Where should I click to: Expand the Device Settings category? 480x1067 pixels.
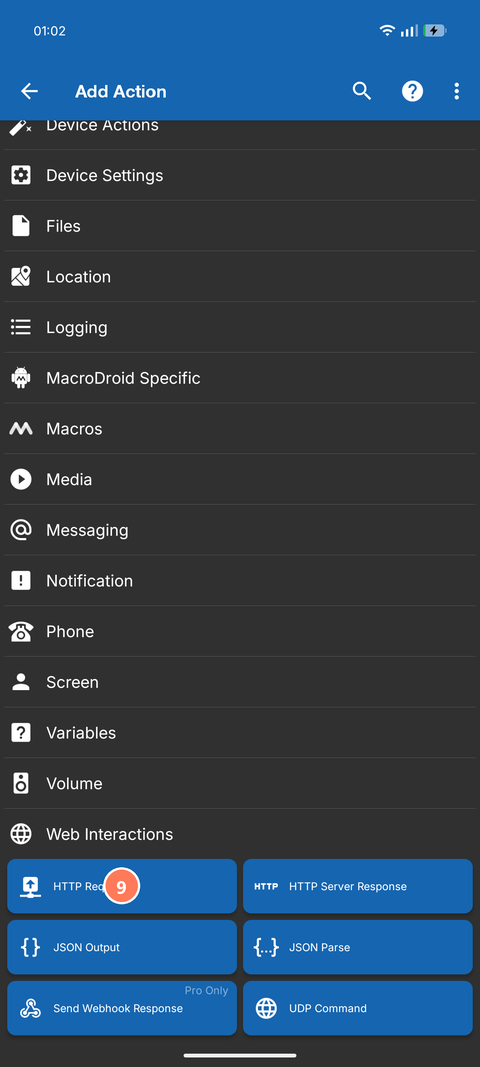[240, 175]
